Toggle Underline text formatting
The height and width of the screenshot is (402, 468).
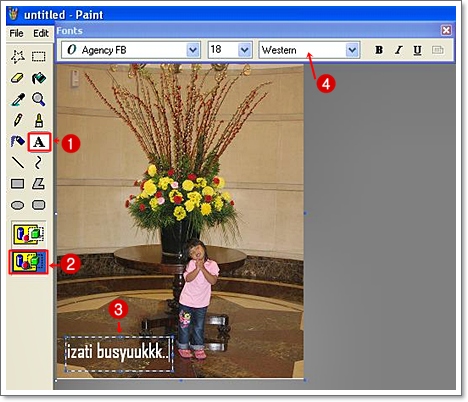tap(417, 50)
